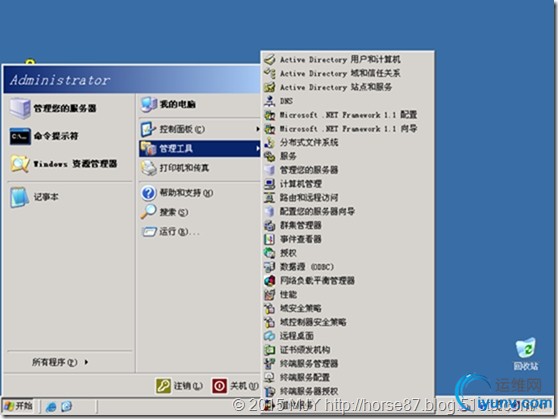Image resolution: width=558 pixels, height=419 pixels.
Task: Open Active Directory 站点和服务 icon
Action: point(270,87)
